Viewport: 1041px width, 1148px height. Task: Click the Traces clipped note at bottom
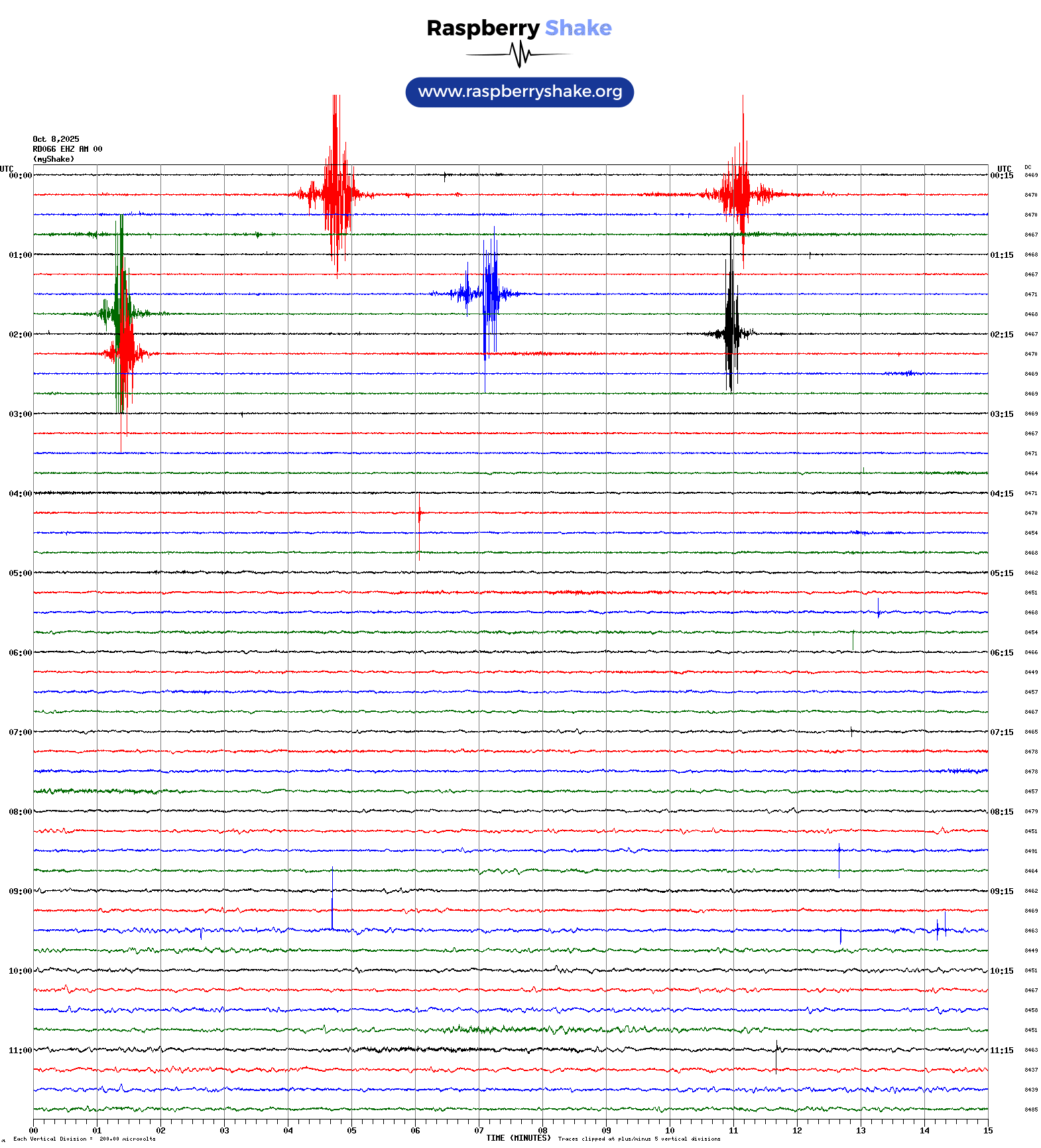click(x=639, y=1139)
